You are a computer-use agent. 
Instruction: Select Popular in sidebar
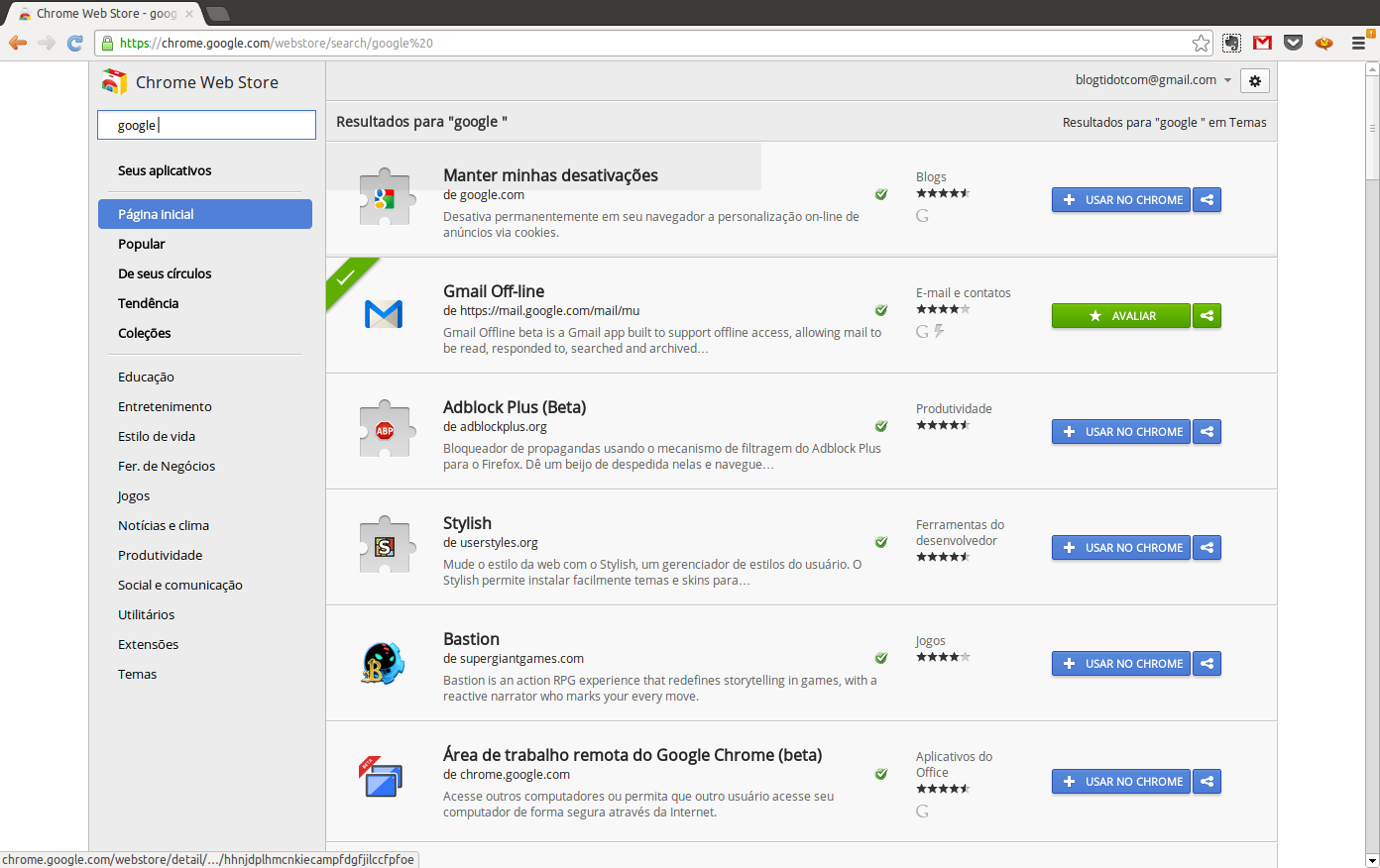[x=142, y=244]
